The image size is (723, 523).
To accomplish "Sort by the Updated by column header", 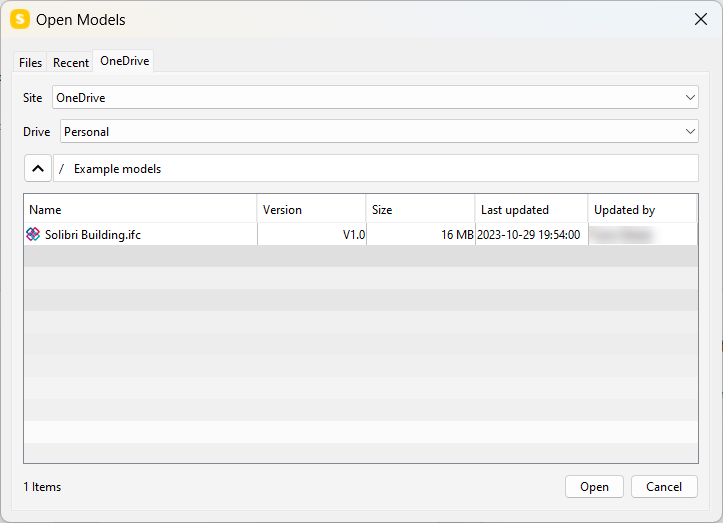I will (x=642, y=210).
